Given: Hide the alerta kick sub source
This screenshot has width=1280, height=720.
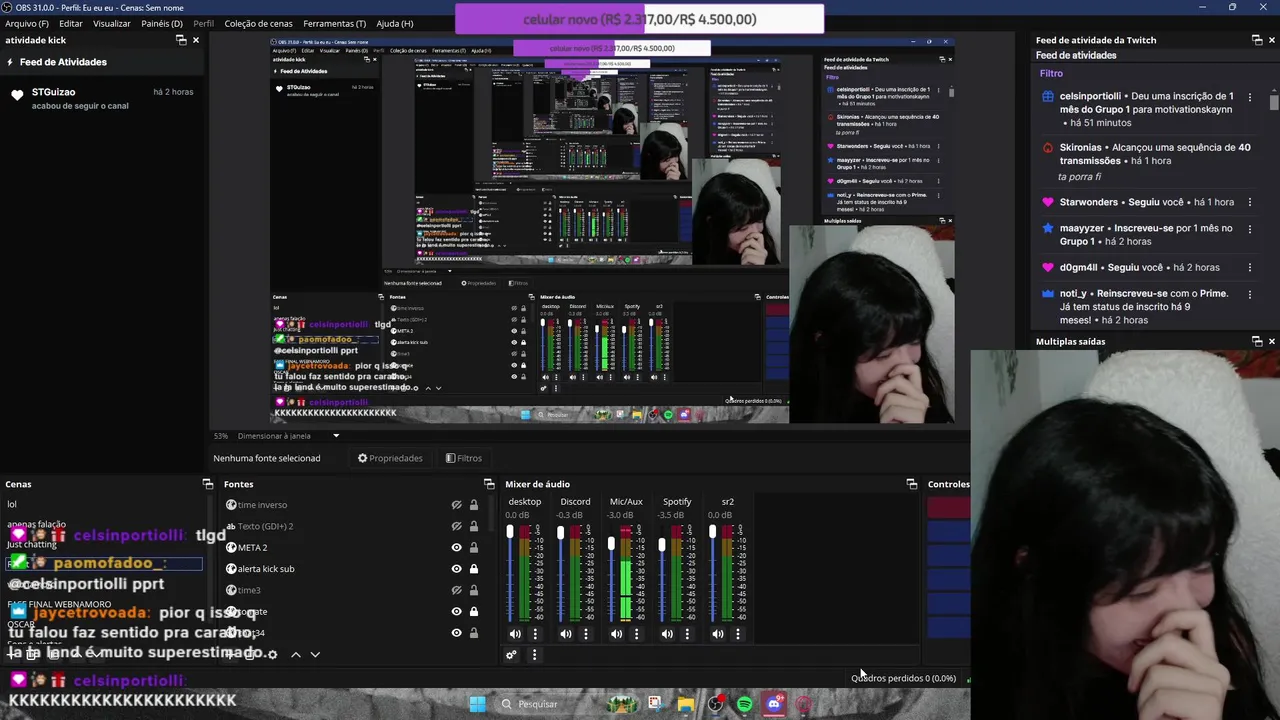Looking at the screenshot, I should click(x=456, y=569).
